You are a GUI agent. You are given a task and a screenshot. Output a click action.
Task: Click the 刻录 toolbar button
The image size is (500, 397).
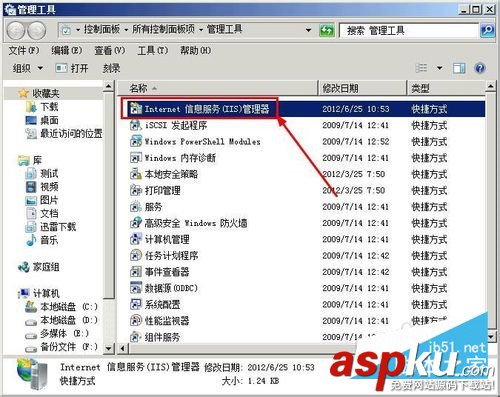tap(111, 68)
